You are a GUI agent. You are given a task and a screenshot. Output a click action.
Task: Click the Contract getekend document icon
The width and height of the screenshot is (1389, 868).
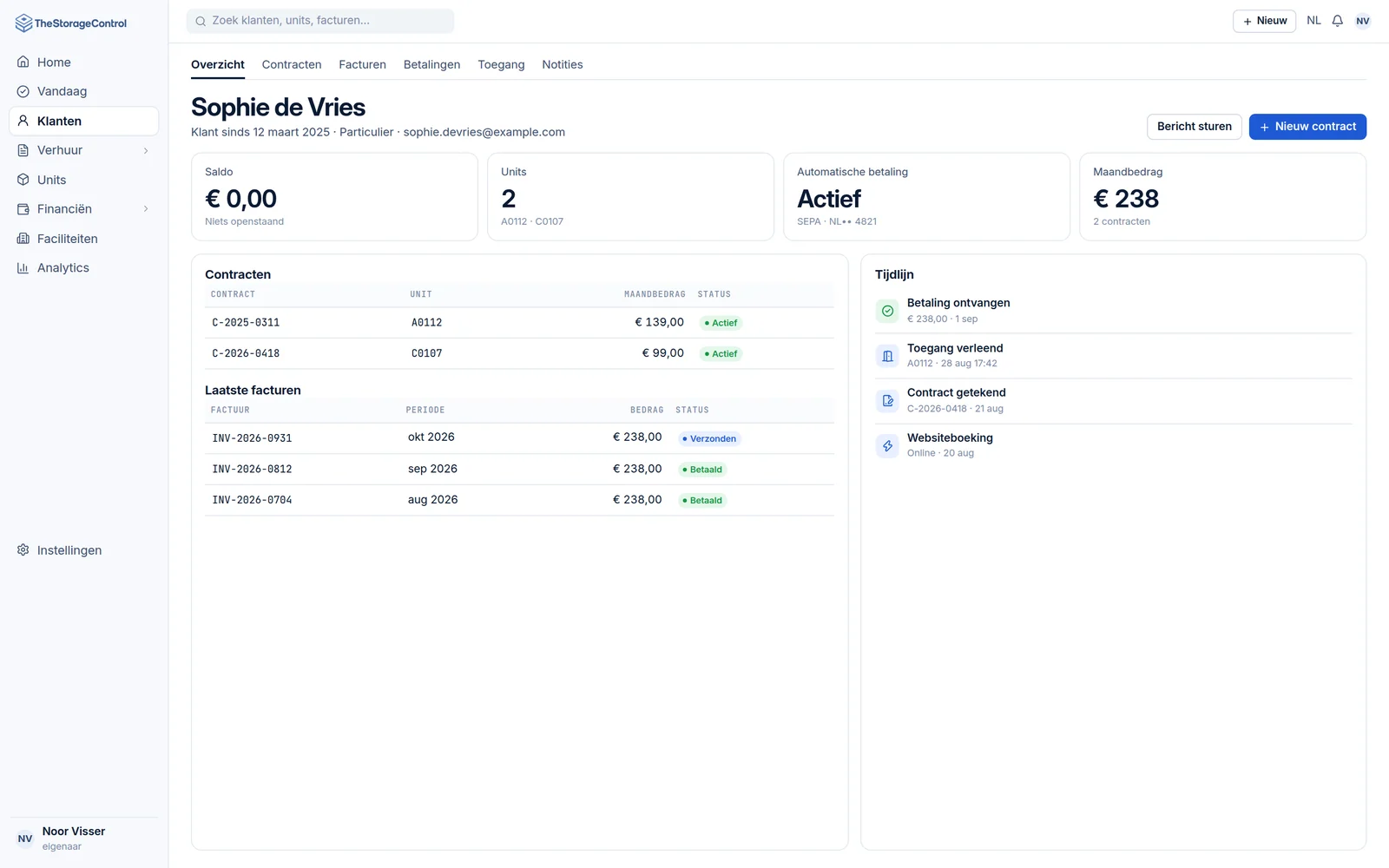click(887, 401)
